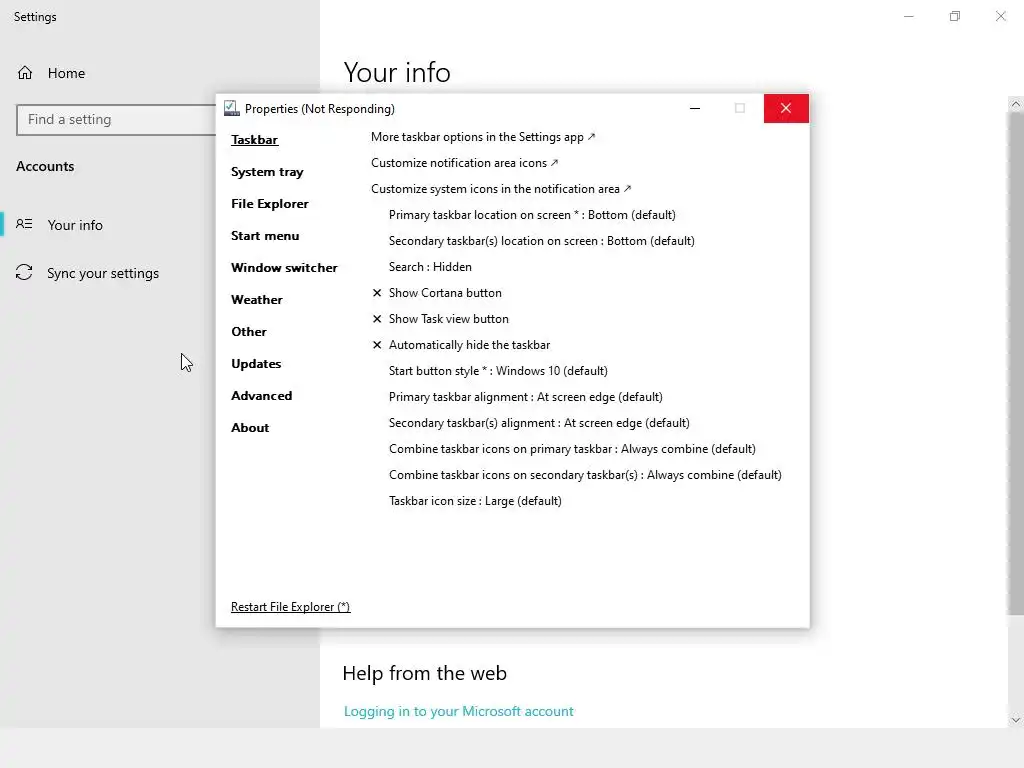Open the Other section
Image resolution: width=1024 pixels, height=768 pixels.
coord(249,332)
